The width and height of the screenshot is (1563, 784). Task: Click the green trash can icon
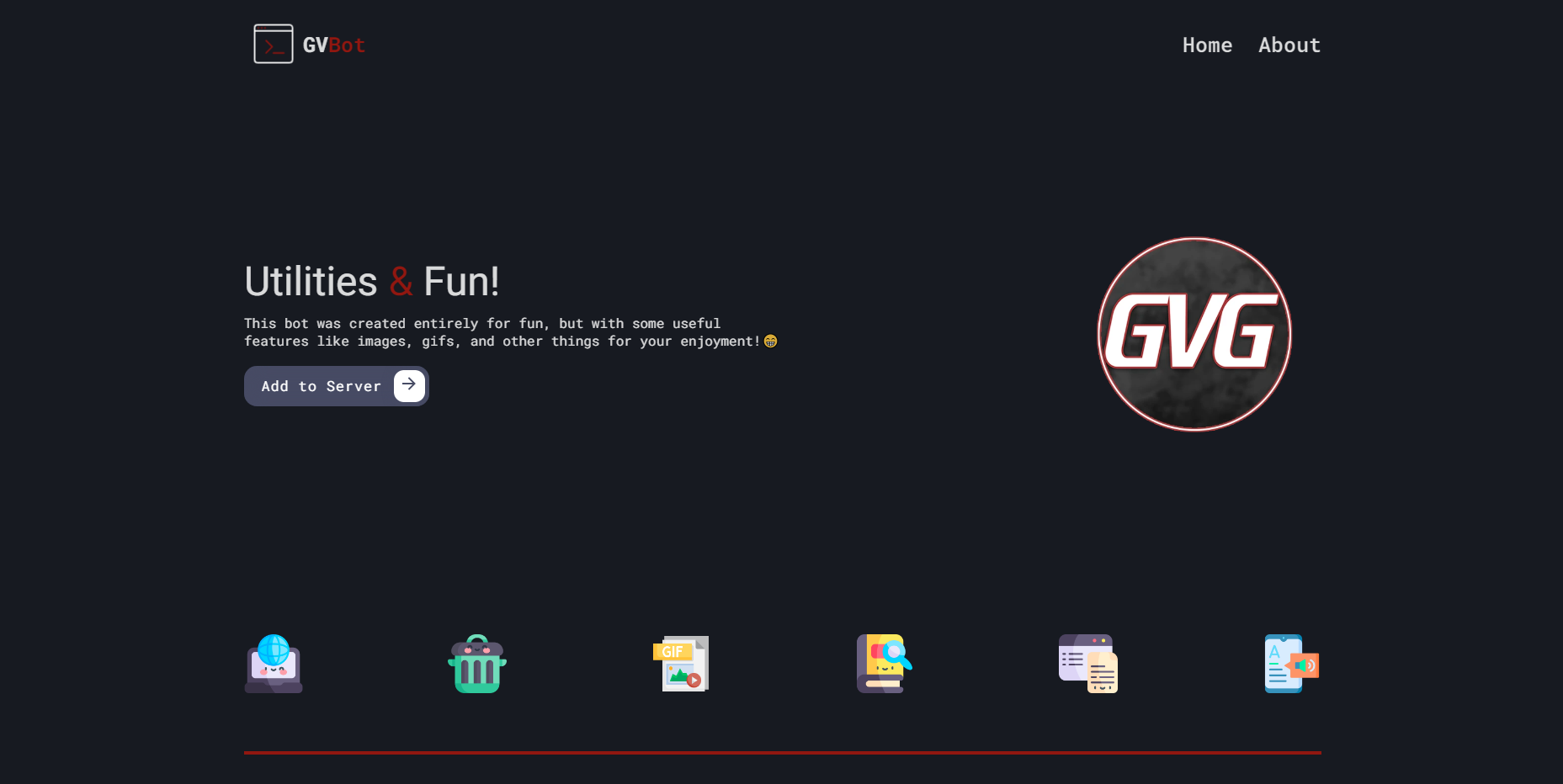tap(477, 664)
